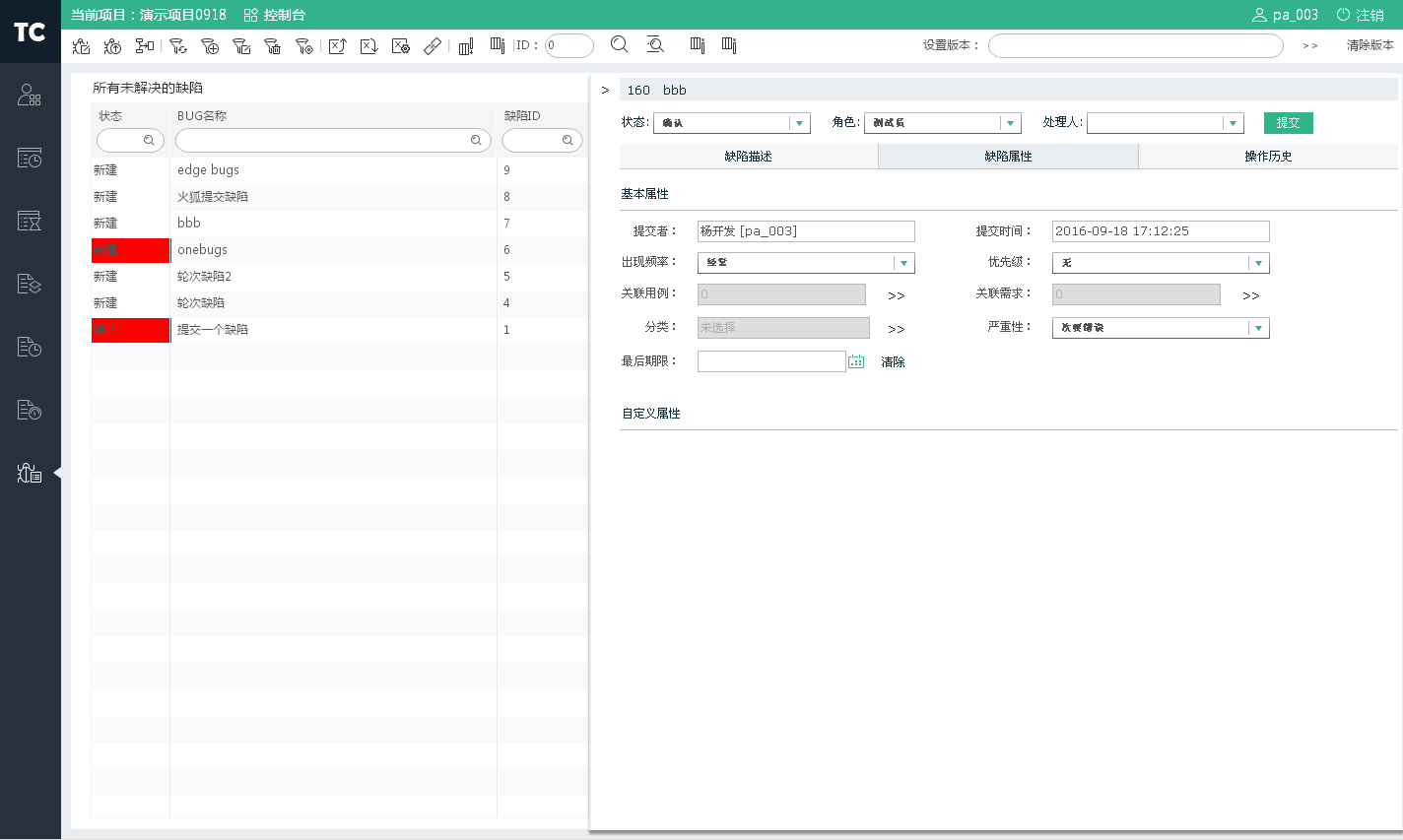The height and width of the screenshot is (840, 1403).
Task: Open user management icon in left sidebar
Action: point(30,95)
